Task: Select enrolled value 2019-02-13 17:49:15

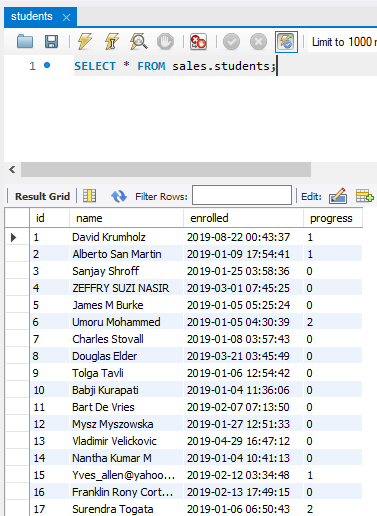Action: point(243,492)
